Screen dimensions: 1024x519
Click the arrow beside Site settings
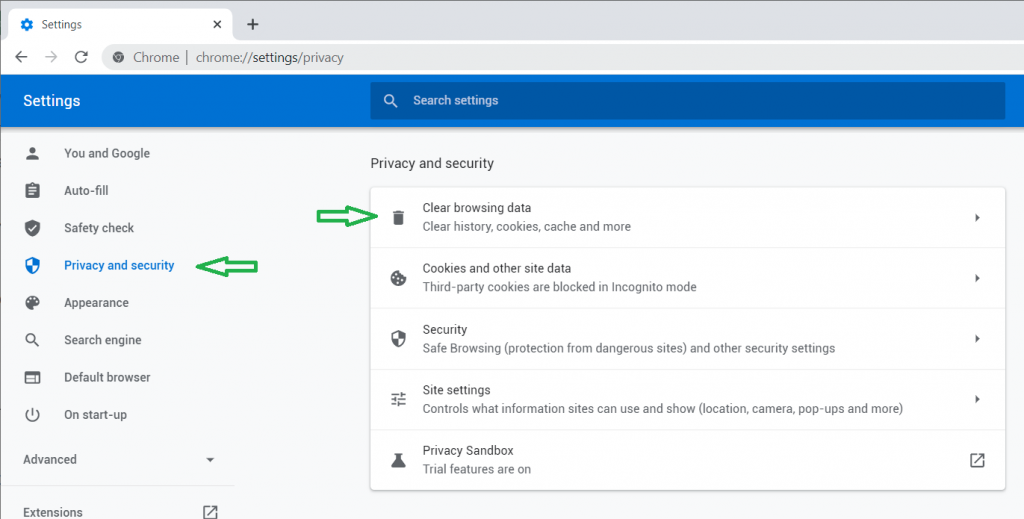tap(977, 399)
